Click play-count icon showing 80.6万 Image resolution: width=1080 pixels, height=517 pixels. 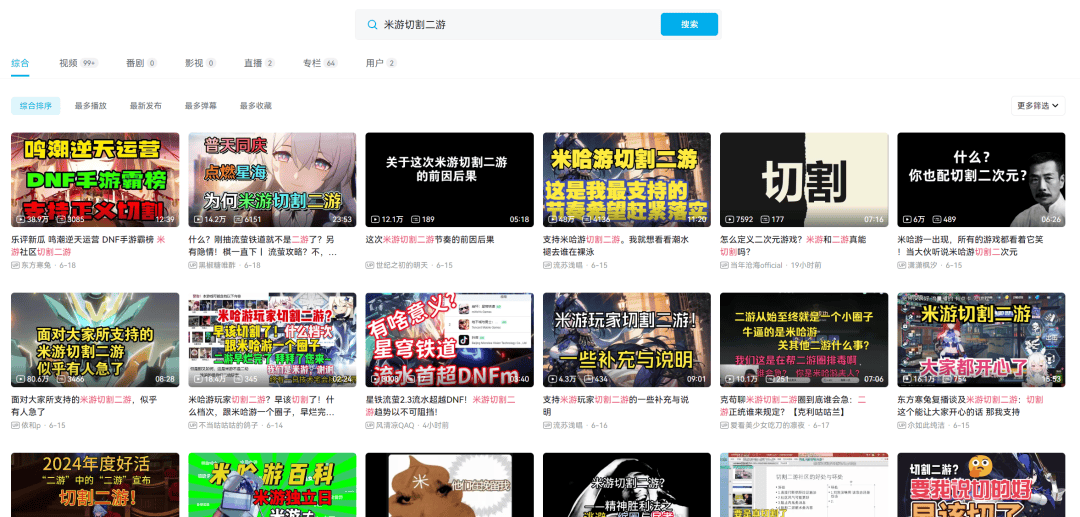pos(21,379)
